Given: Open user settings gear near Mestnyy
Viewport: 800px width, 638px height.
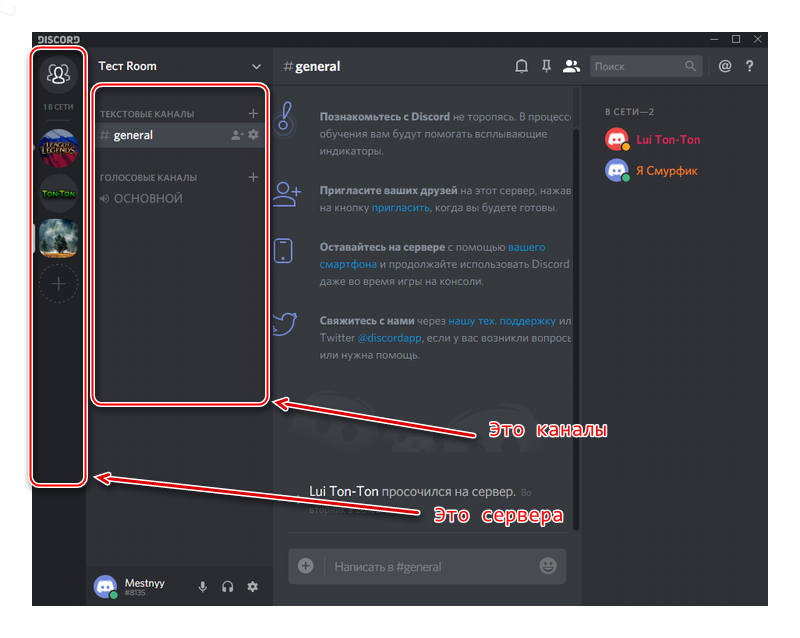Looking at the screenshot, I should click(253, 587).
